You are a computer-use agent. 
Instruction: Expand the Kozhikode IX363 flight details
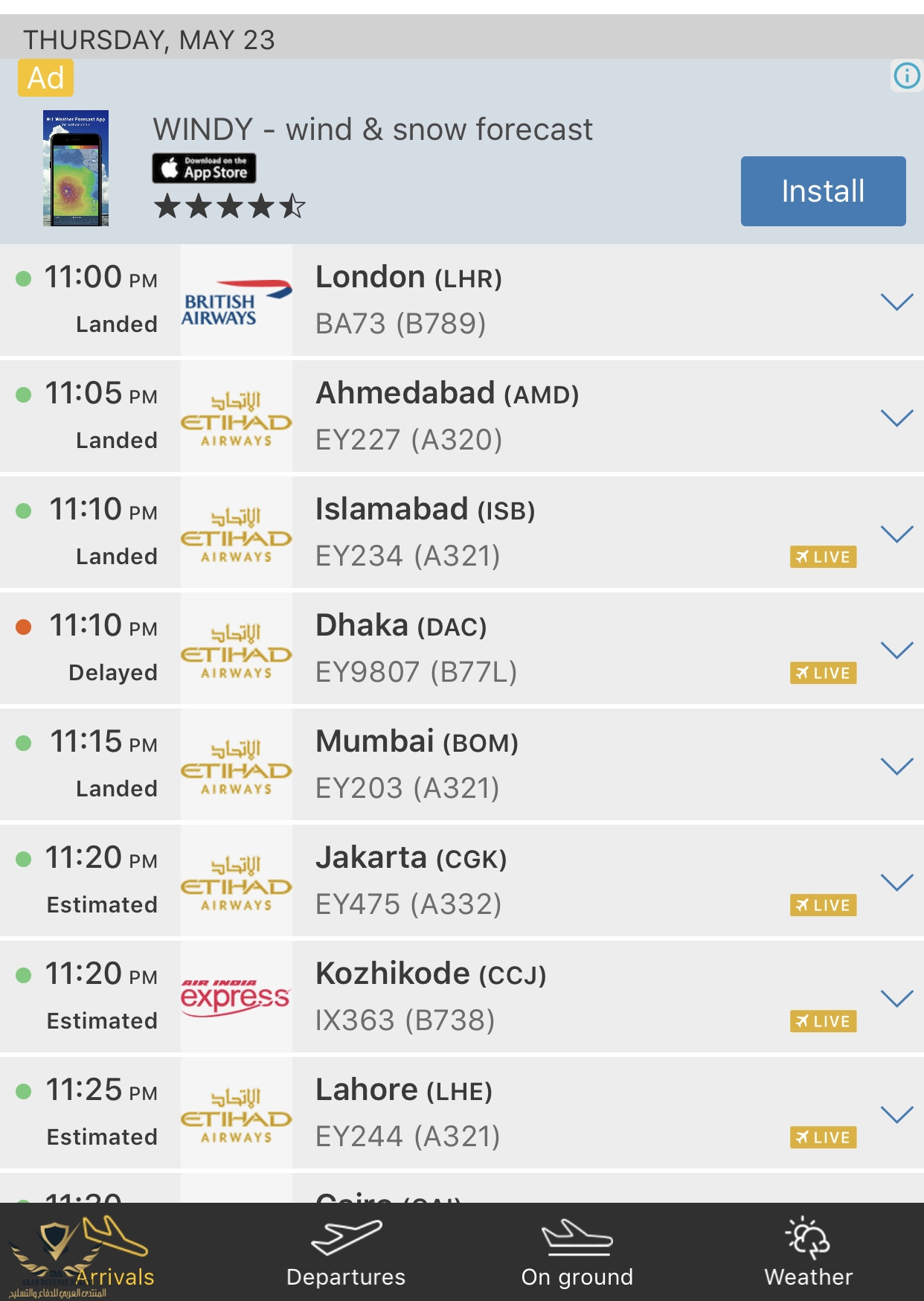click(x=896, y=998)
